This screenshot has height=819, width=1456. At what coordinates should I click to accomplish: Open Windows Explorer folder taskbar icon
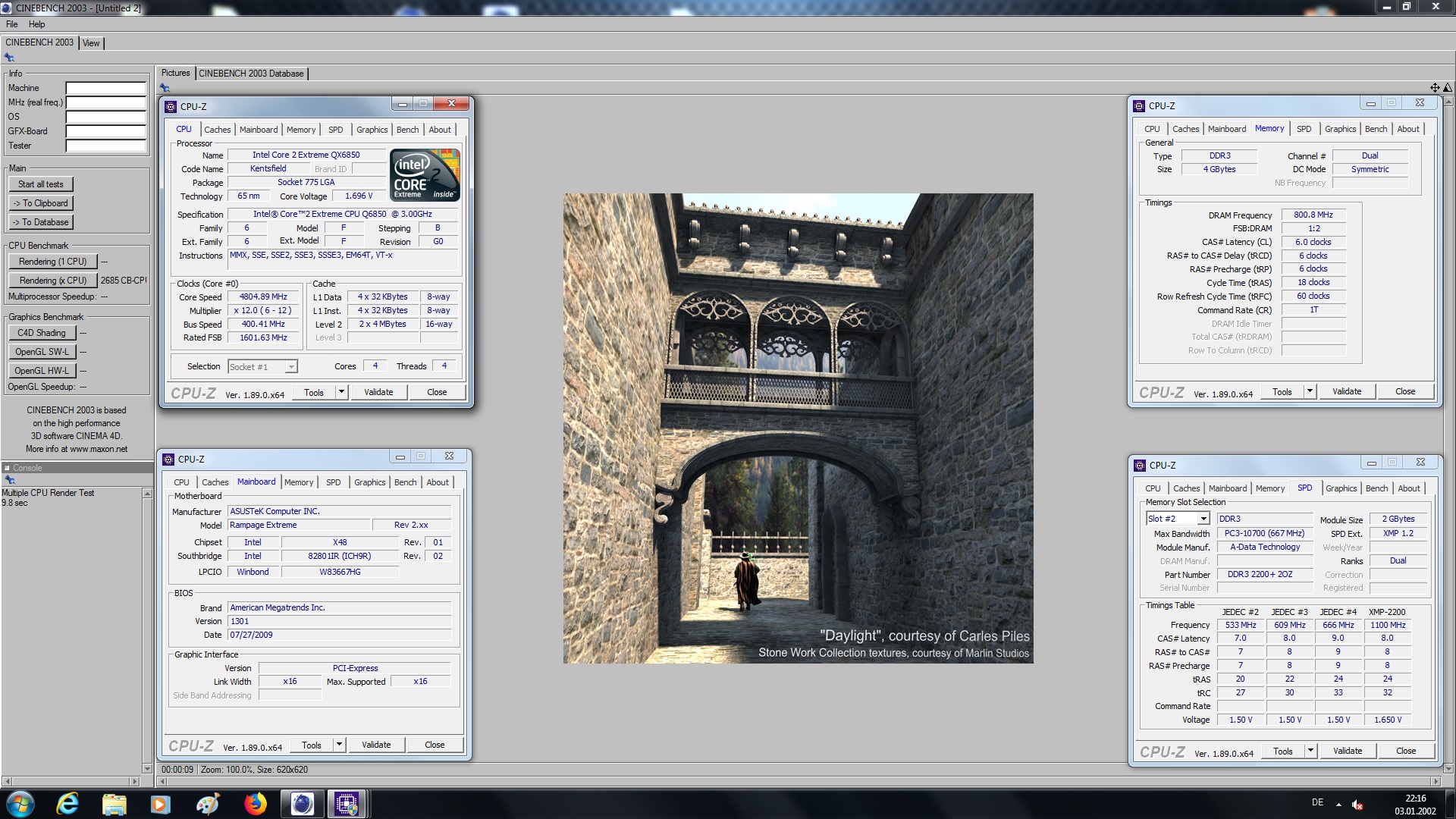click(114, 804)
